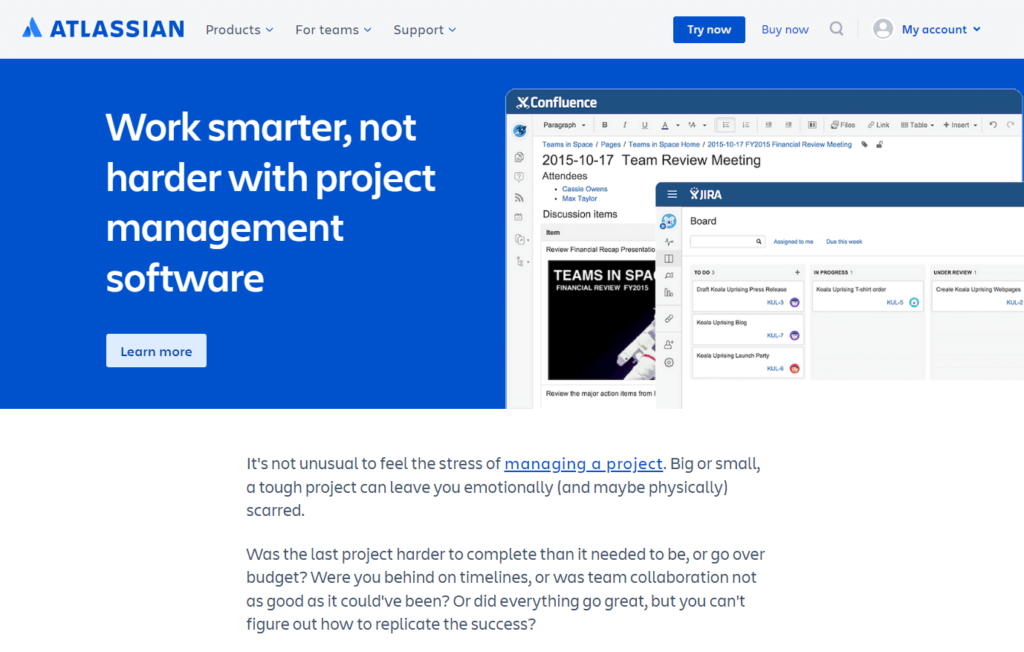Image resolution: width=1024 pixels, height=652 pixels.
Task: Click the JIRA project avatar in sidebar
Action: (x=668, y=221)
